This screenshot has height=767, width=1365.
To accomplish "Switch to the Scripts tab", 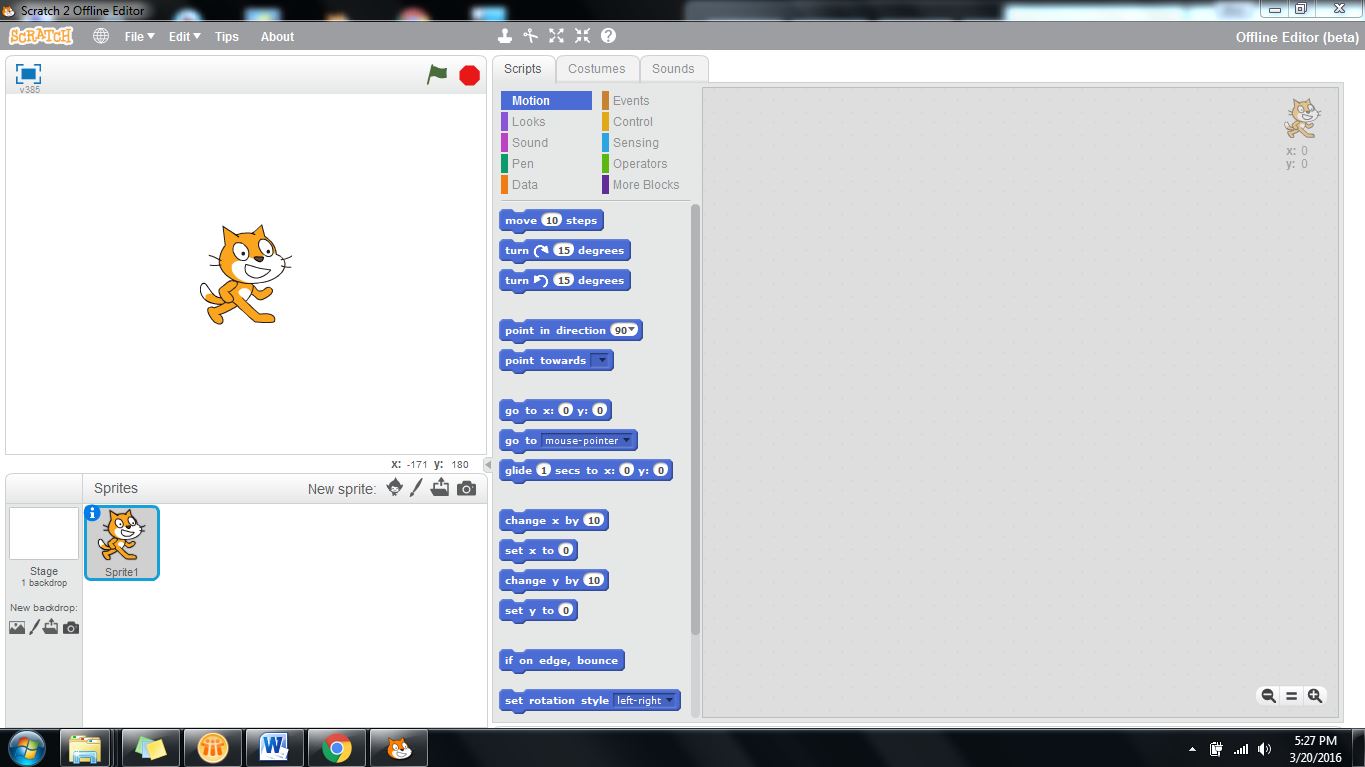I will [522, 69].
